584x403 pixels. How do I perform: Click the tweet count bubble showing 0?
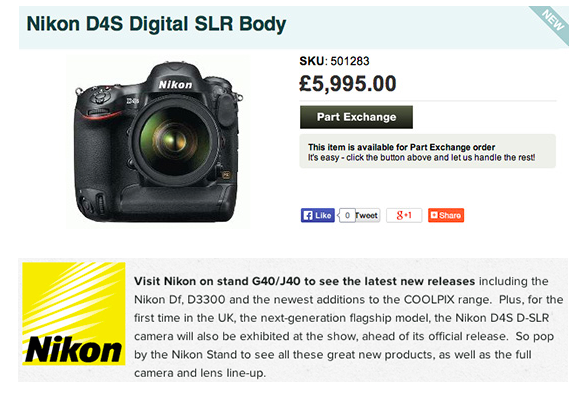(x=347, y=215)
